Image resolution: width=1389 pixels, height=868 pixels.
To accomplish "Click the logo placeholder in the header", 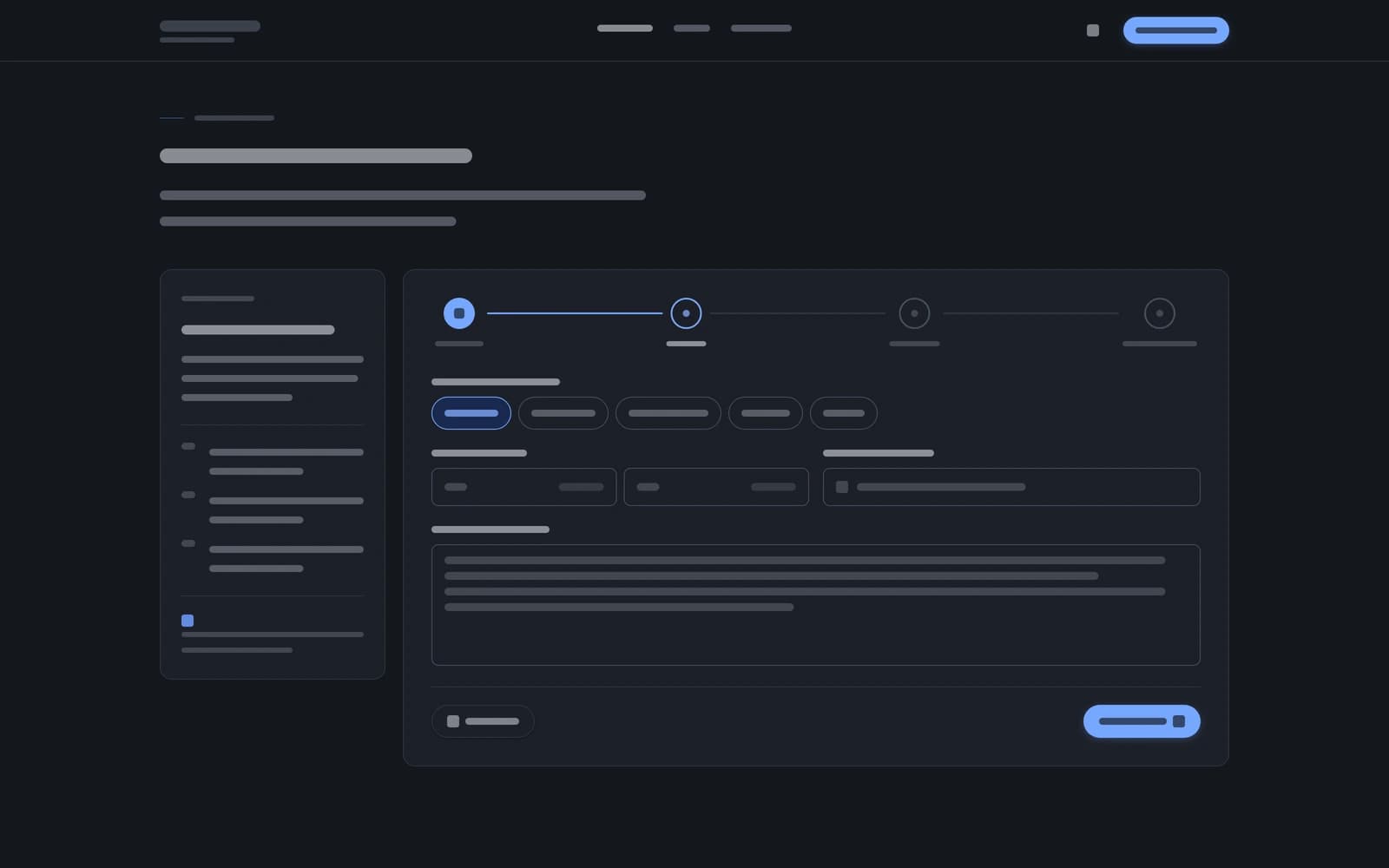I will pos(210,31).
